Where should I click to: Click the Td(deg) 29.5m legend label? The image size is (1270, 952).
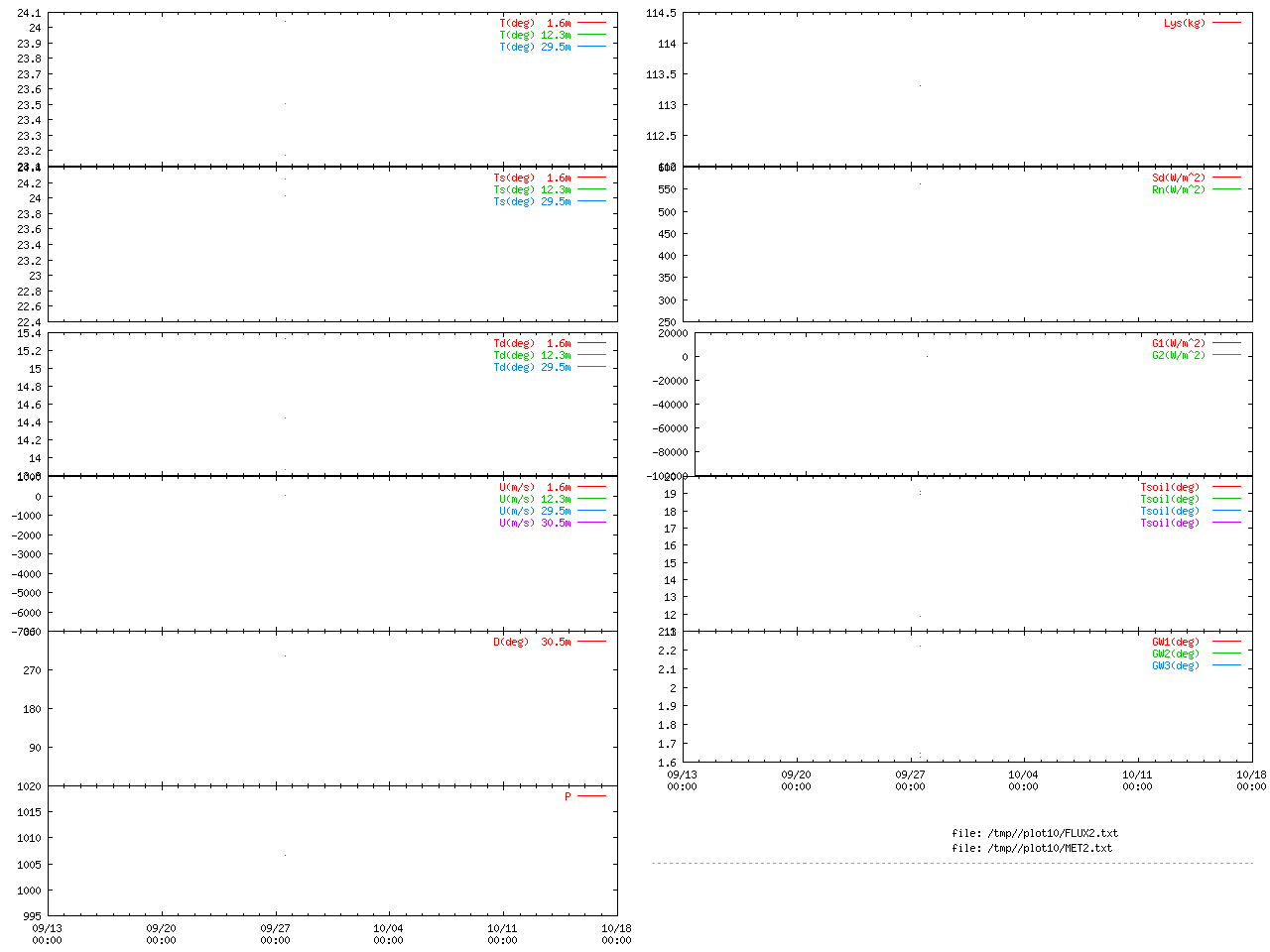[532, 367]
